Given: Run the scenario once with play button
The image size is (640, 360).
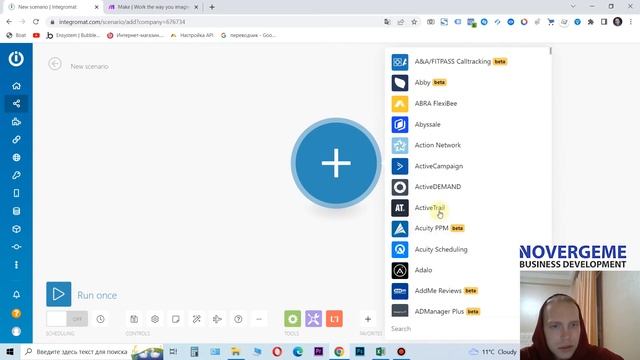Looking at the screenshot, I should [x=59, y=294].
